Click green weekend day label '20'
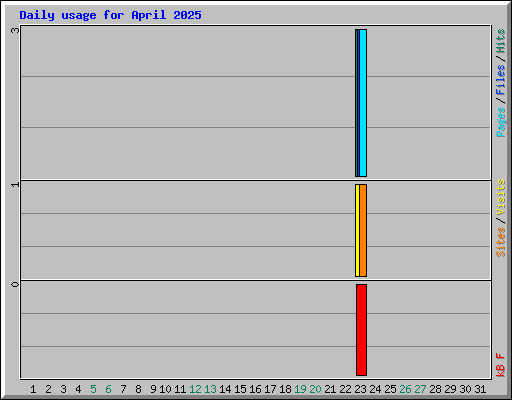This screenshot has width=512, height=400. [315, 389]
